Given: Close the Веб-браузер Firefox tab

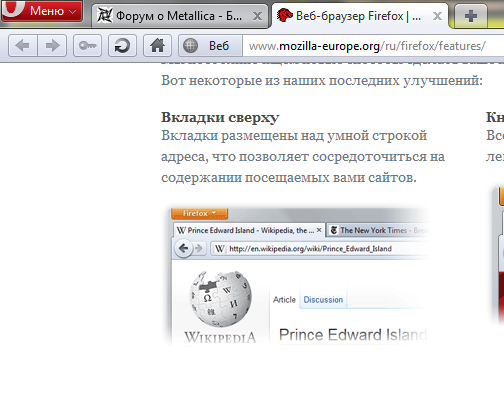Looking at the screenshot, I should click(437, 16).
